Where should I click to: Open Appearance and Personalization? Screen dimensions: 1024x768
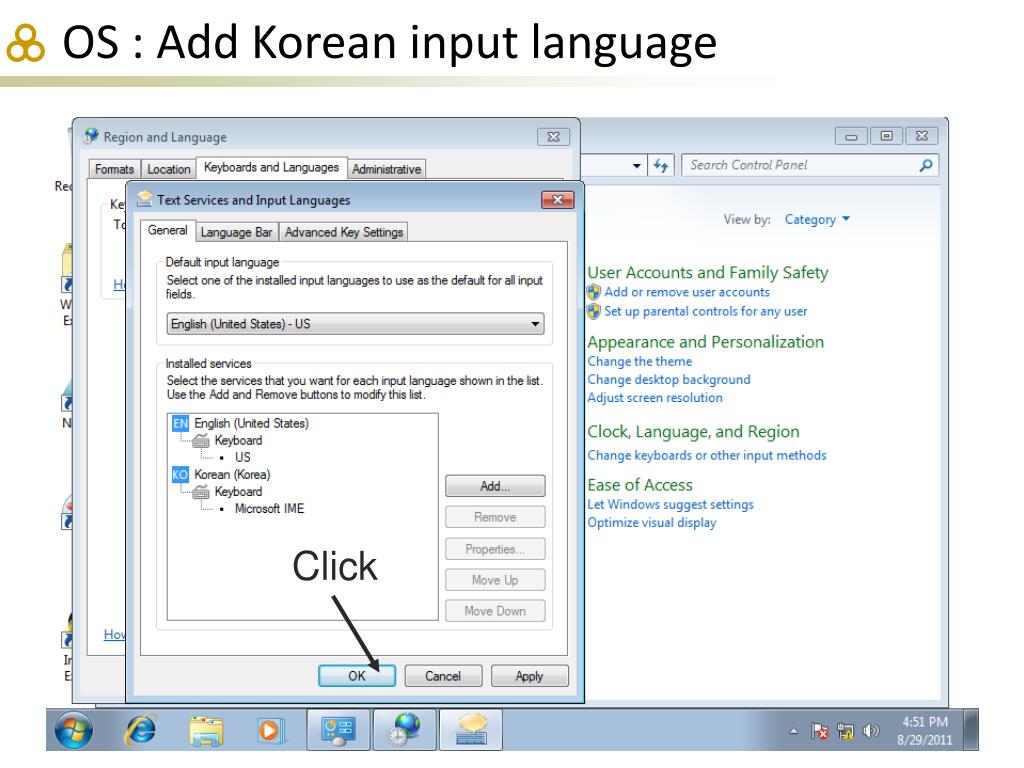tap(705, 342)
